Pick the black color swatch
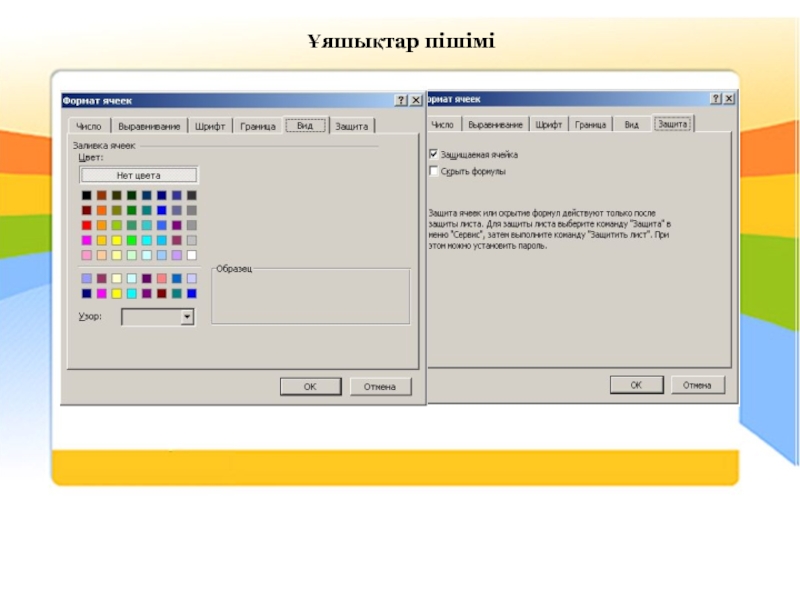This screenshot has width=800, height=600. [x=87, y=195]
